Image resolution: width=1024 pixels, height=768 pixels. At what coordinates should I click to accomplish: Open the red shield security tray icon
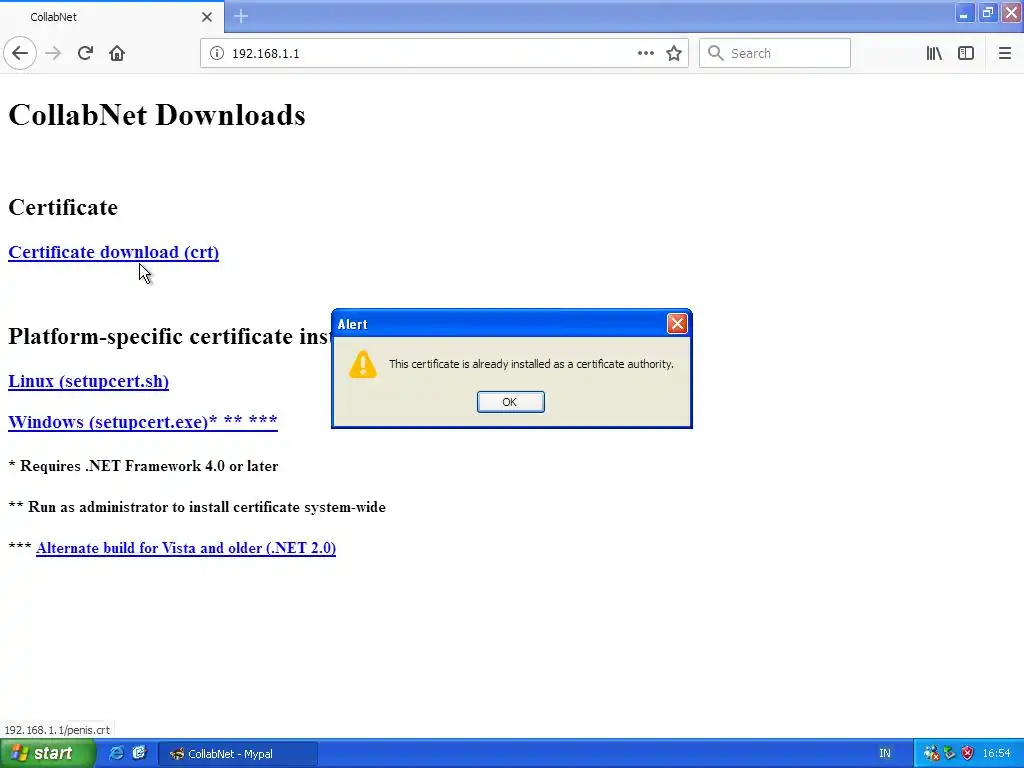967,754
